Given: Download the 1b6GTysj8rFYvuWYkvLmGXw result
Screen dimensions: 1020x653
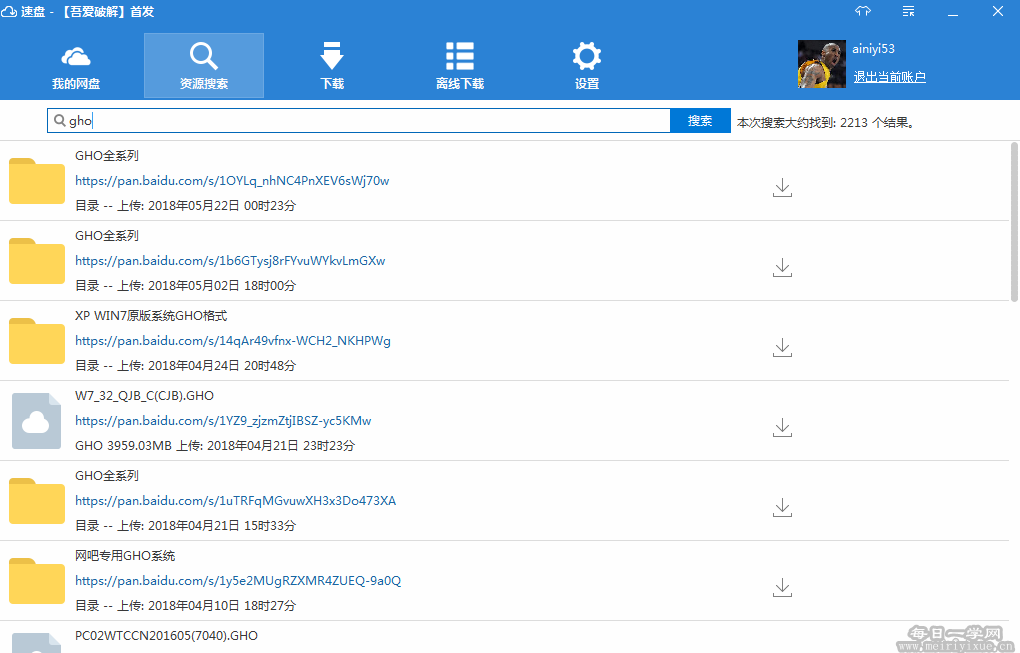Looking at the screenshot, I should pos(782,267).
